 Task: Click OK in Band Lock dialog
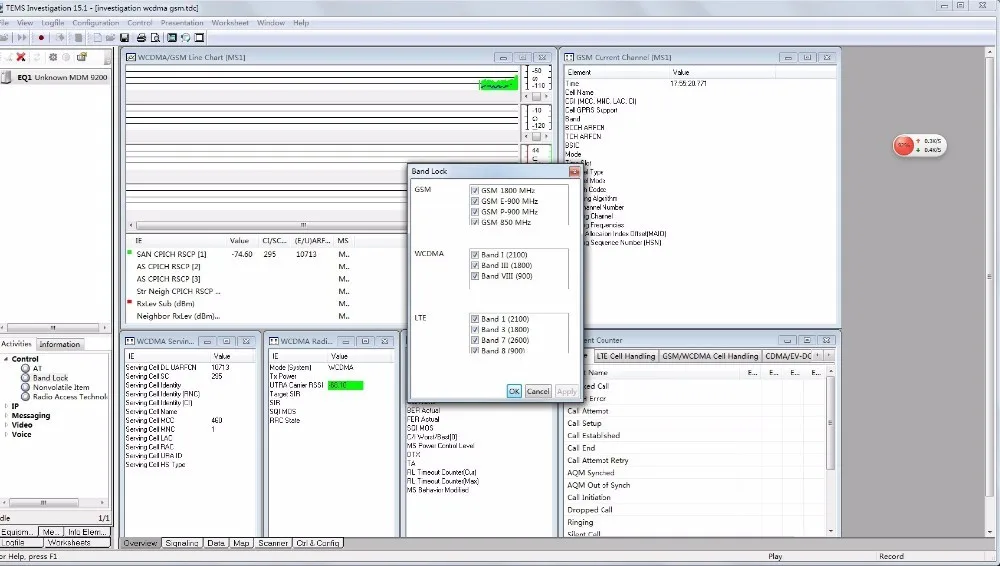click(x=514, y=391)
